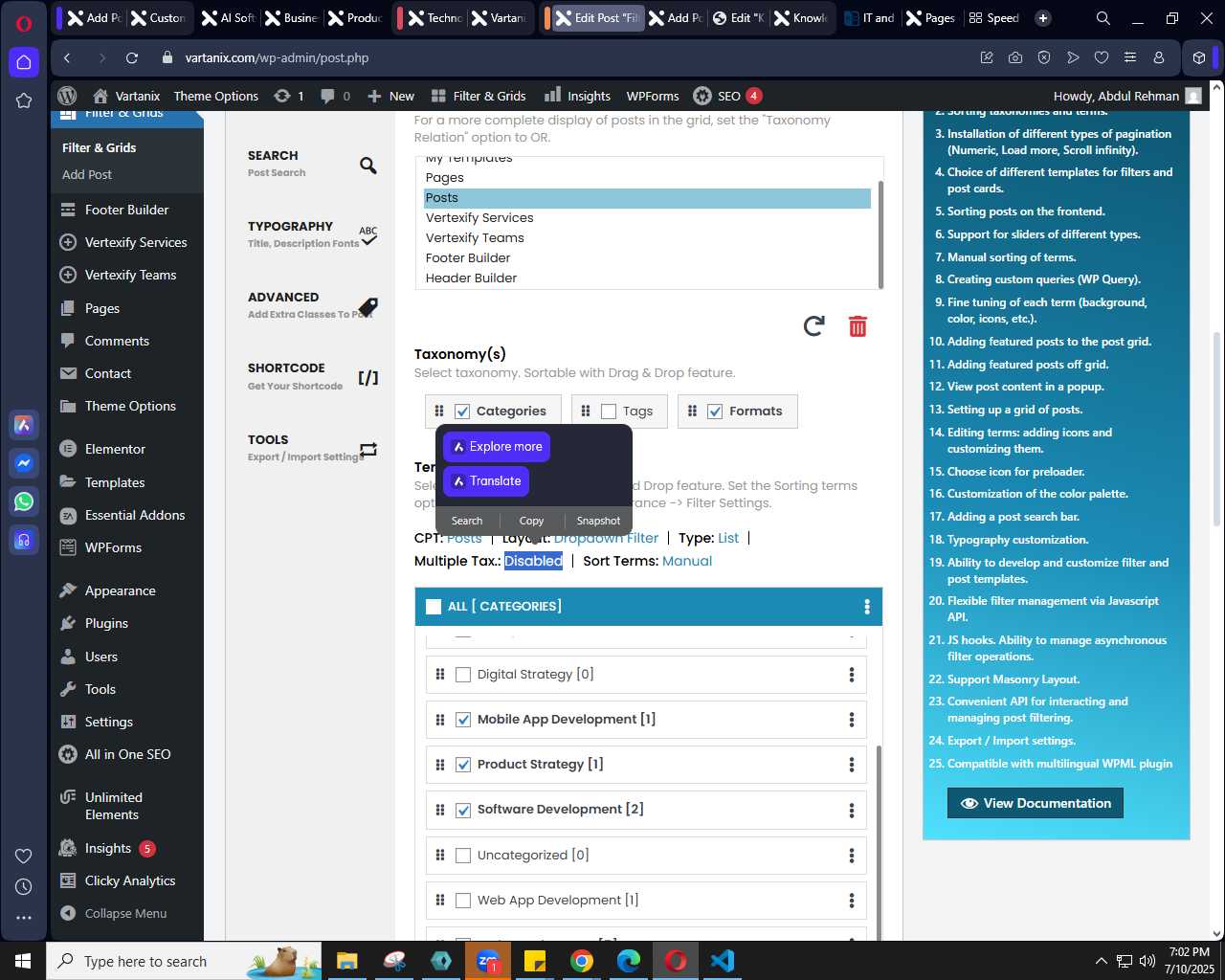Uncheck the Categories taxonomy checkbox
Image resolution: width=1225 pixels, height=980 pixels.
pos(462,412)
